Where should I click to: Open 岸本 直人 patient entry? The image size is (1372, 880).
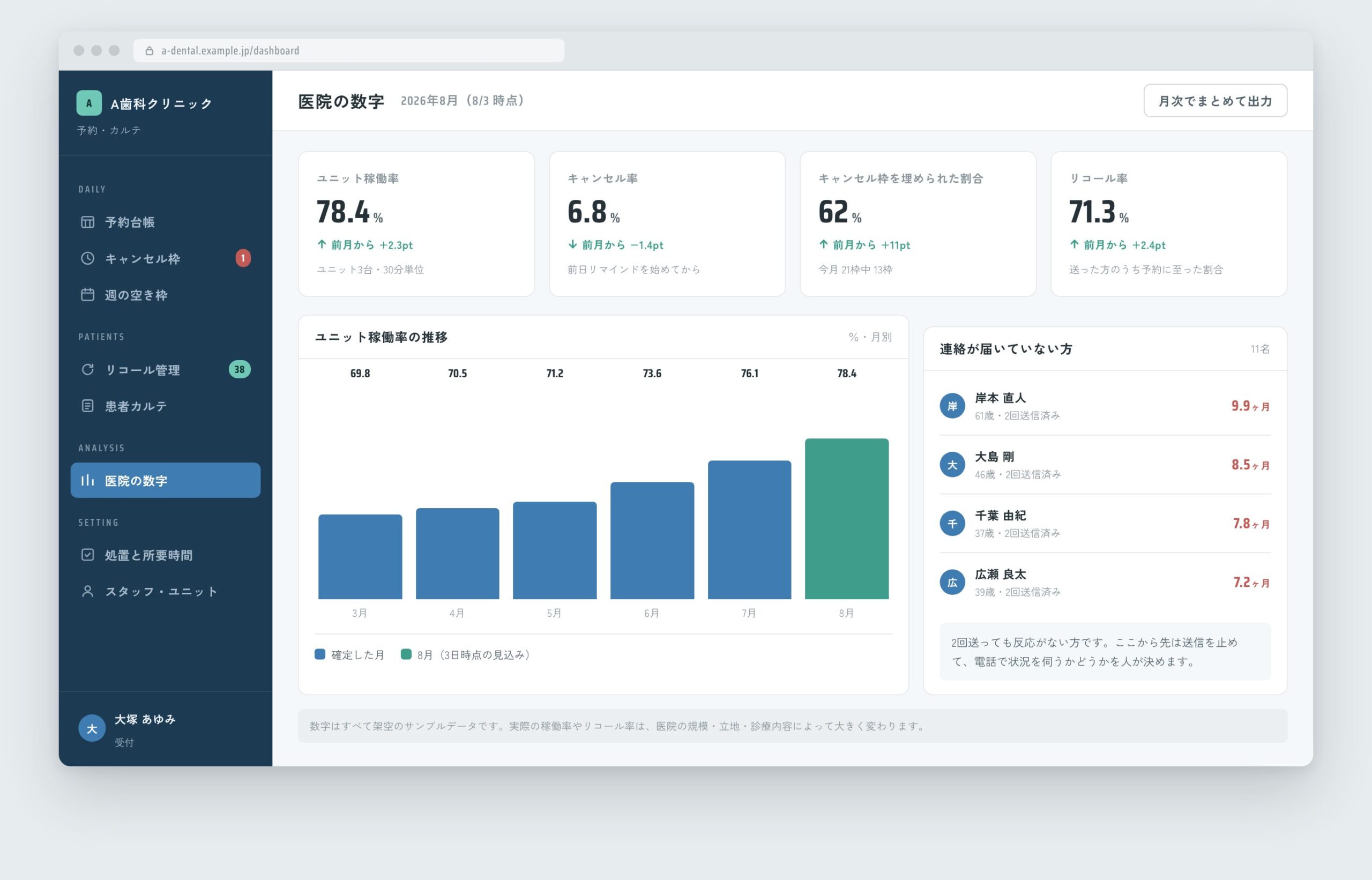click(1105, 406)
